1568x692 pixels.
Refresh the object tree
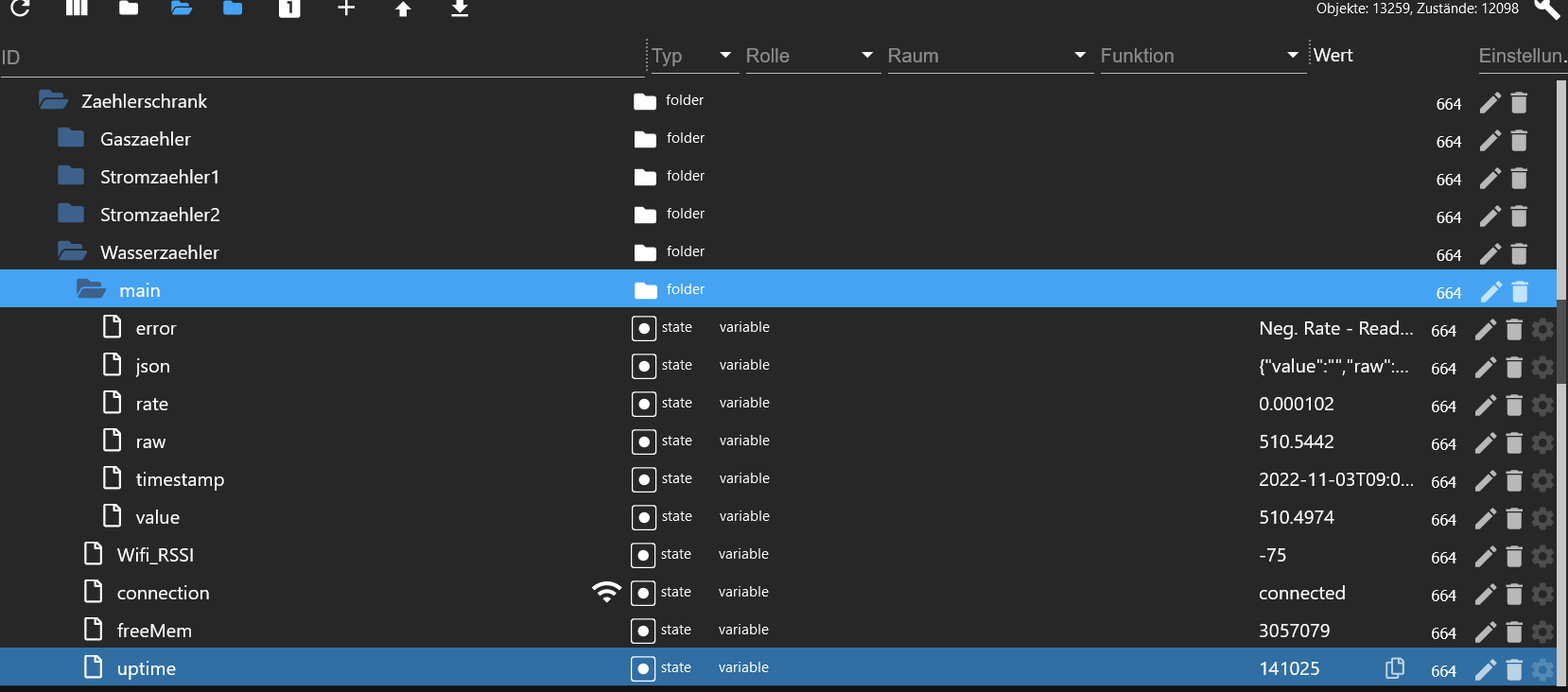pos(21,9)
